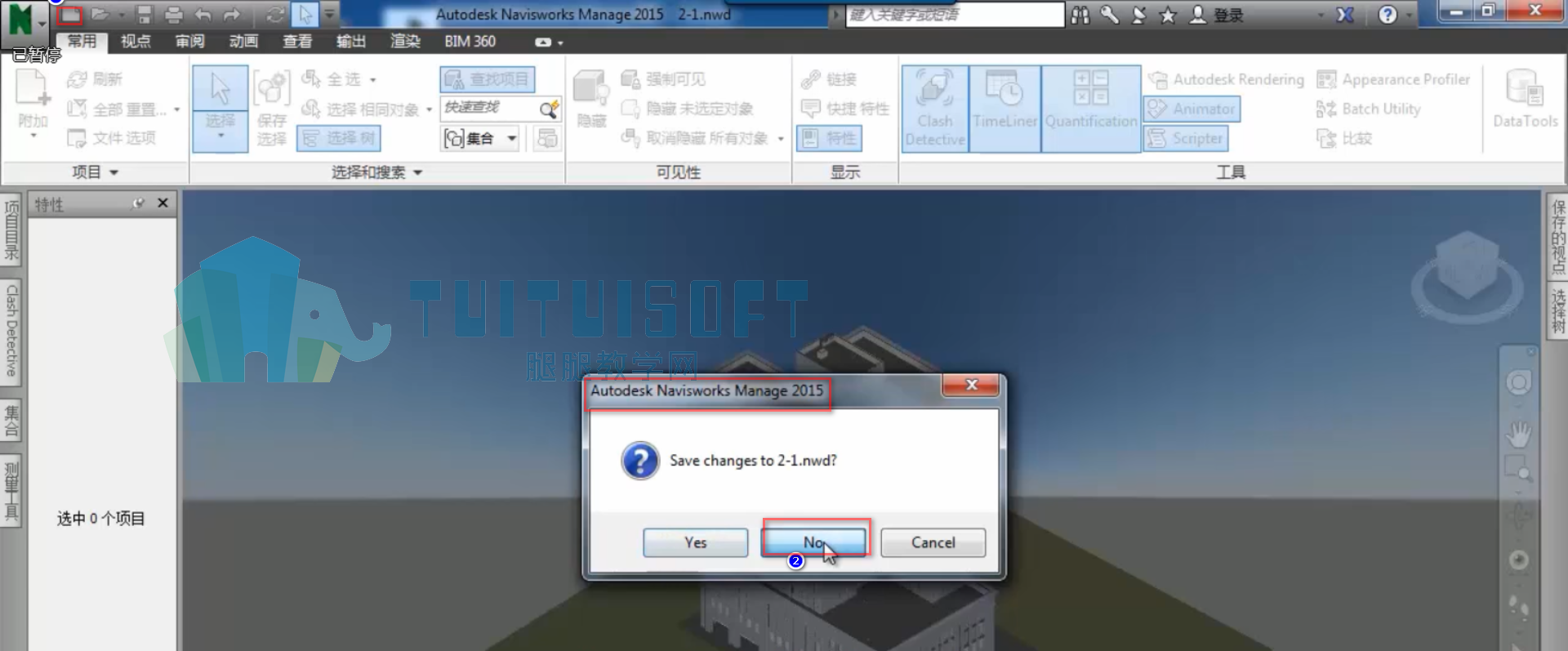Click No in the save dialog
Viewport: 1568px width, 651px height.
click(x=813, y=542)
